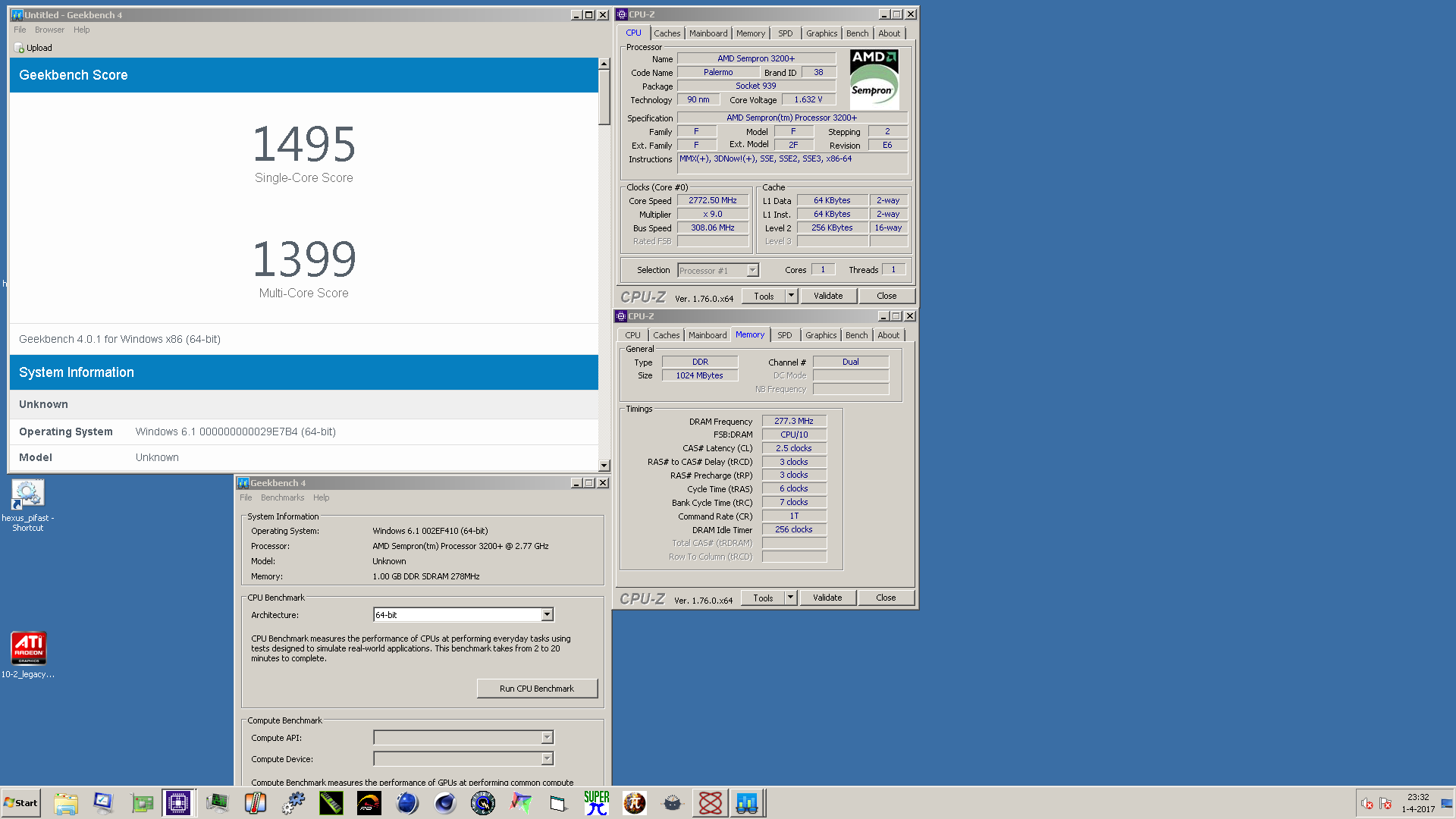Open Processor #1 selection dropdown
This screenshot has width=1456, height=819.
tap(752, 271)
